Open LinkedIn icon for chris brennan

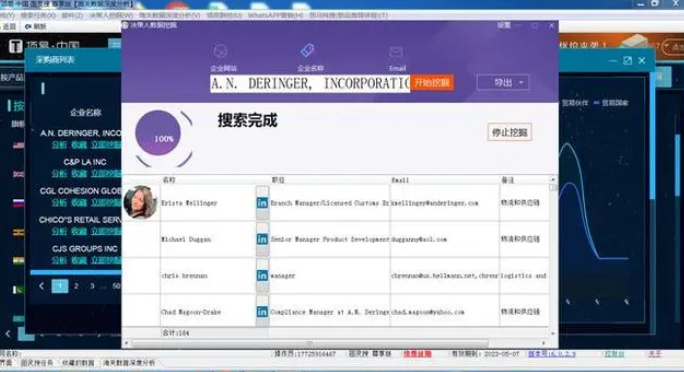[x=262, y=276]
